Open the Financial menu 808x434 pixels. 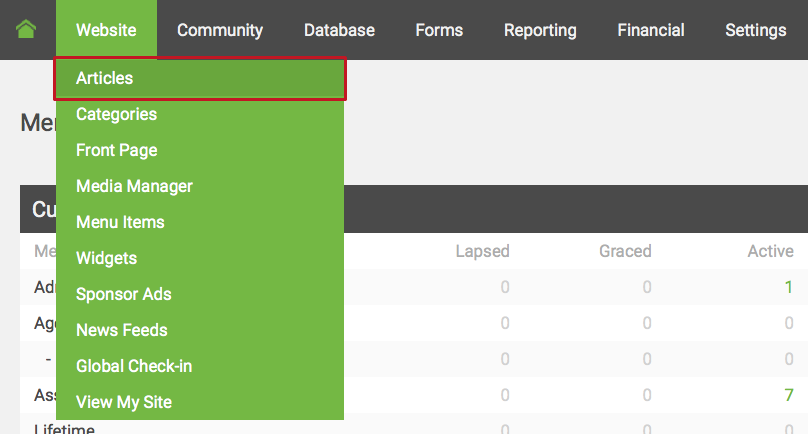[651, 30]
